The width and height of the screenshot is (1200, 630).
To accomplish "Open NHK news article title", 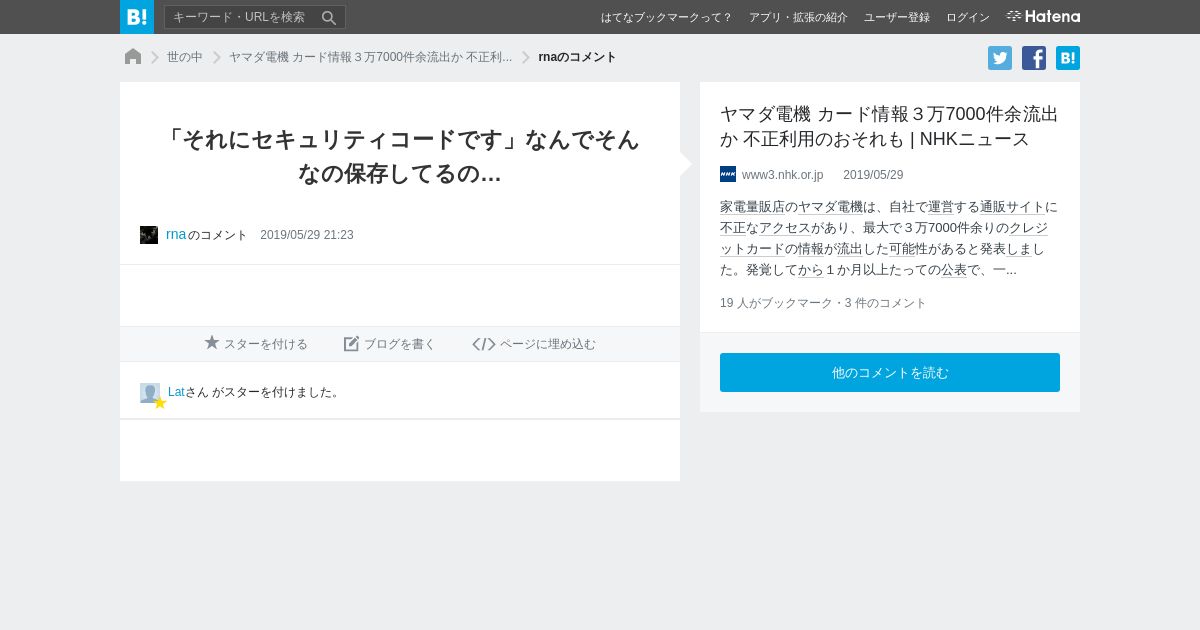I will tap(889, 126).
